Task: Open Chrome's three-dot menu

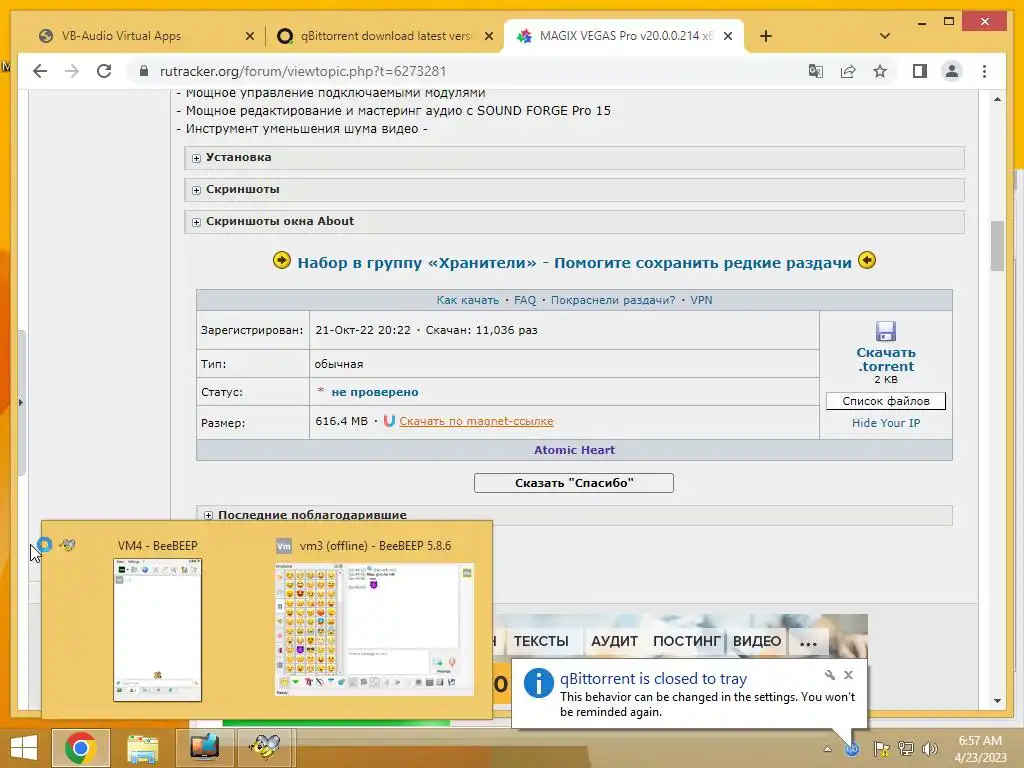Action: click(984, 71)
